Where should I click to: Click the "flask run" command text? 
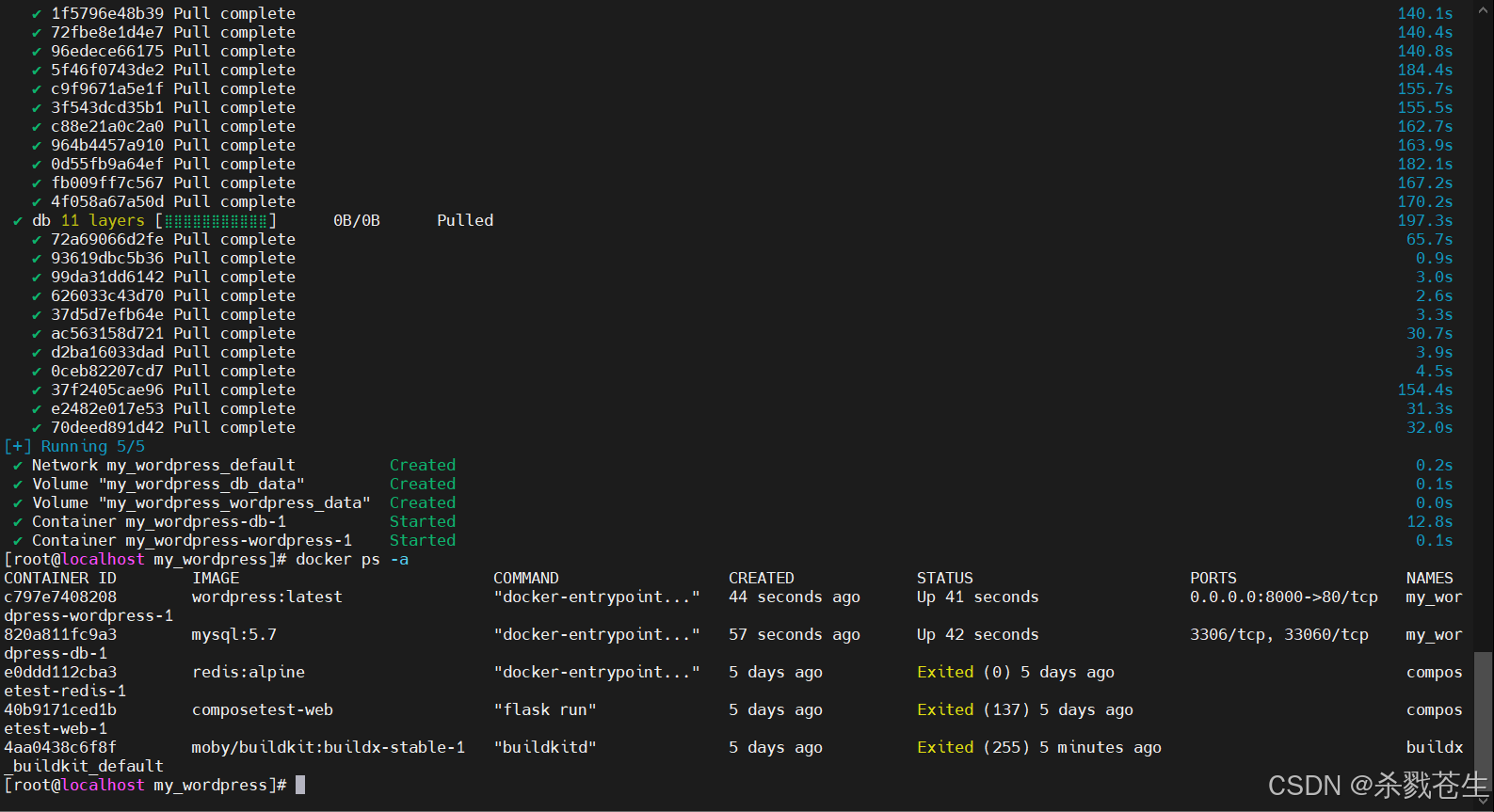point(545,709)
